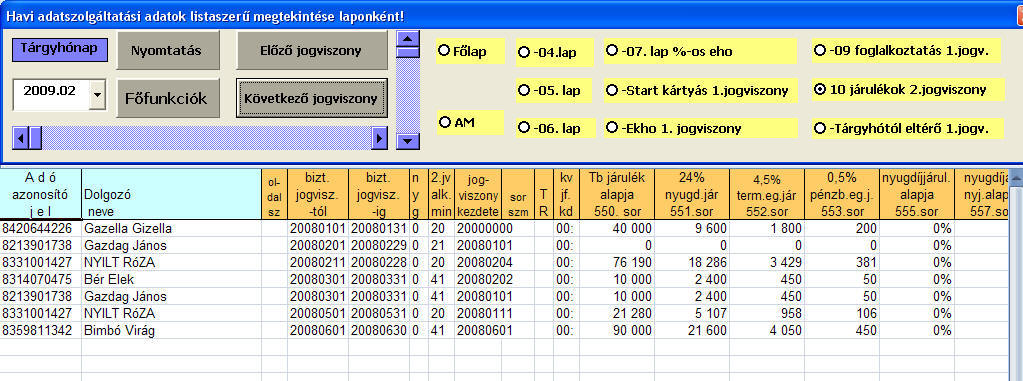The height and width of the screenshot is (381, 1023).
Task: Open the 2009.02 month dropdown arrow
Action: [97, 94]
